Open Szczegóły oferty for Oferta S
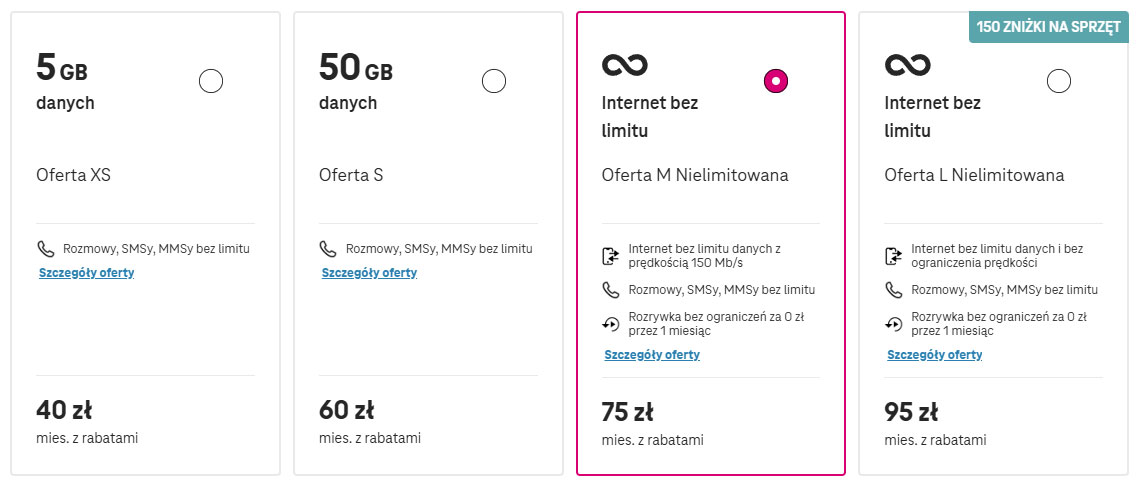Viewport: 1139px width, 486px height. [x=369, y=273]
